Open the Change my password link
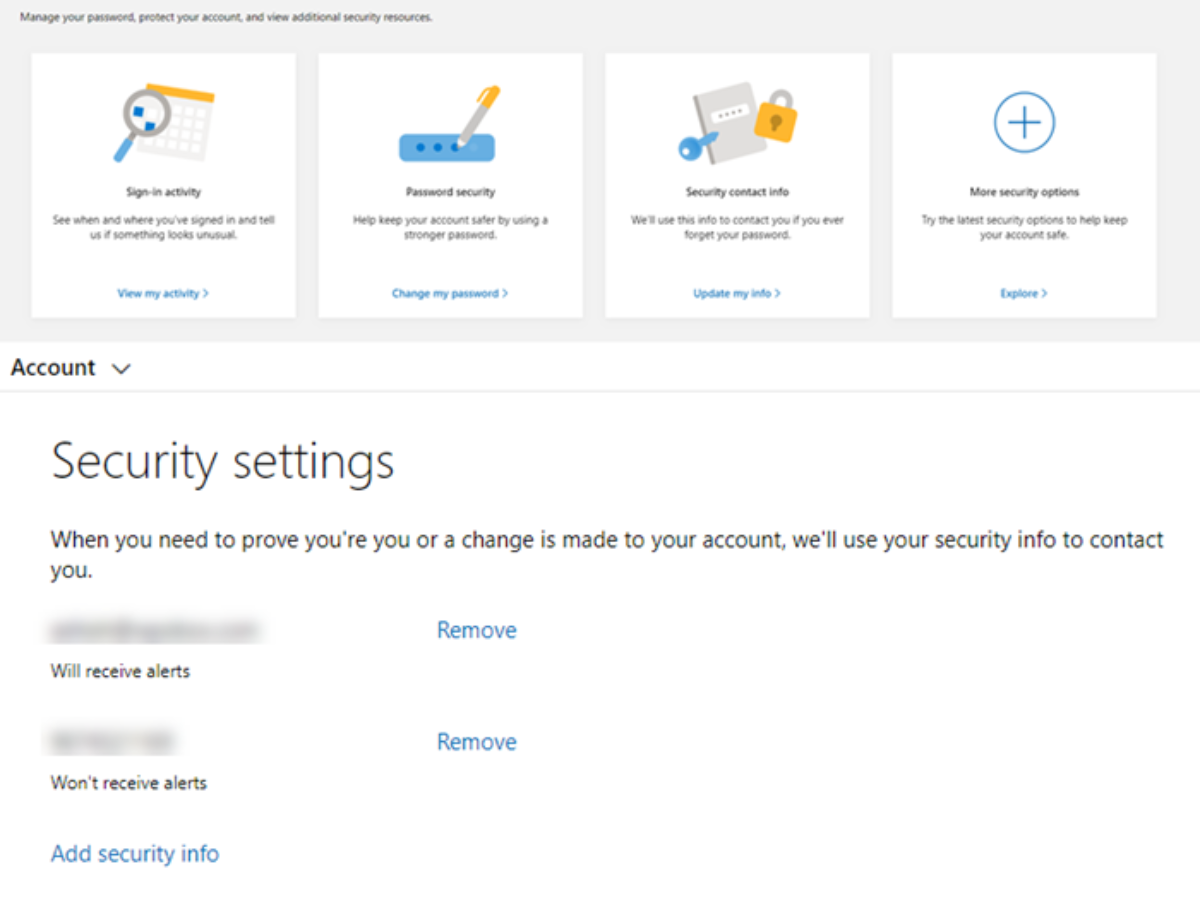This screenshot has width=1200, height=900. pyautogui.click(x=450, y=294)
